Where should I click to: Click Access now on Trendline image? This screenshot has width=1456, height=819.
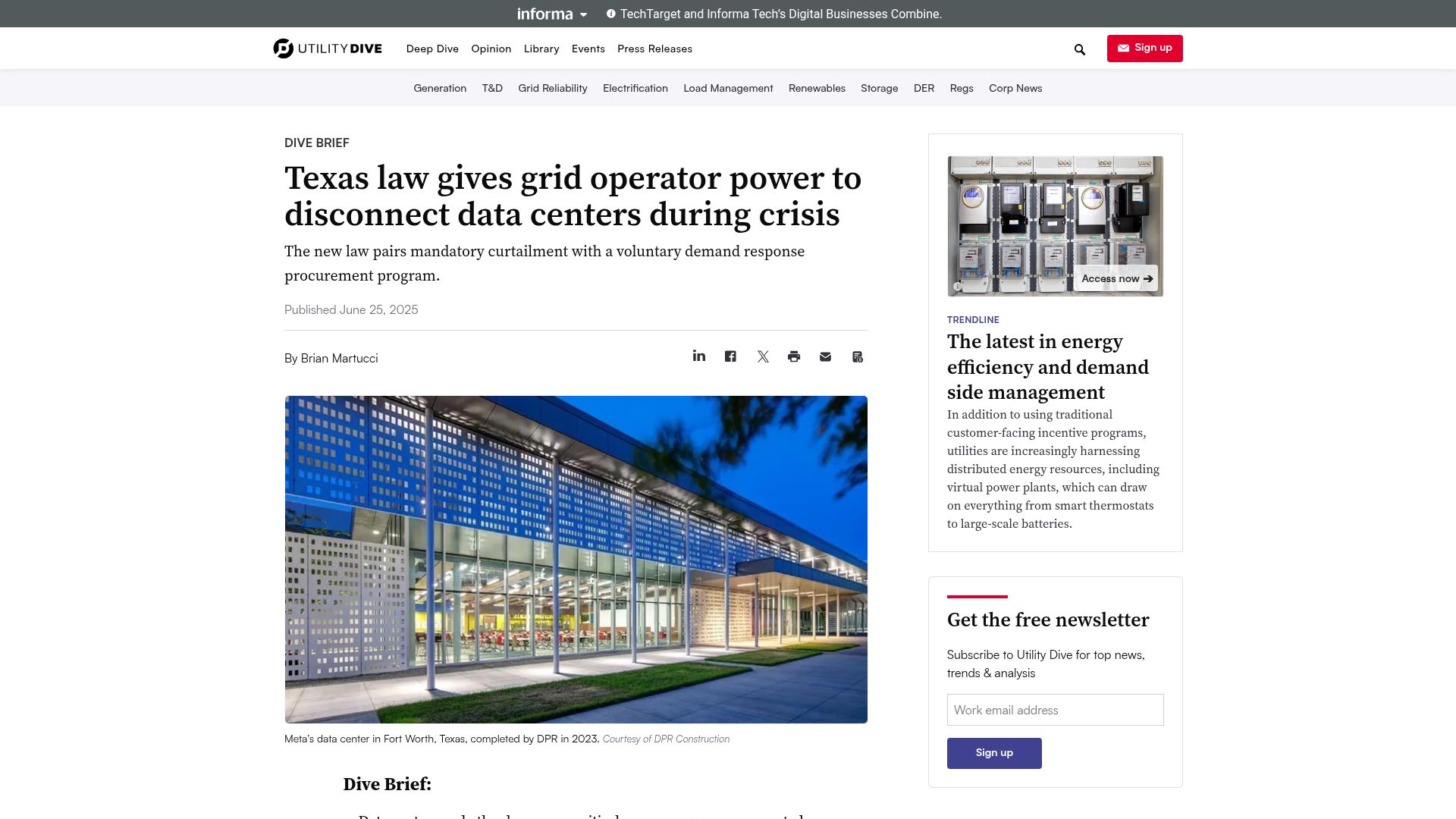[x=1116, y=278]
